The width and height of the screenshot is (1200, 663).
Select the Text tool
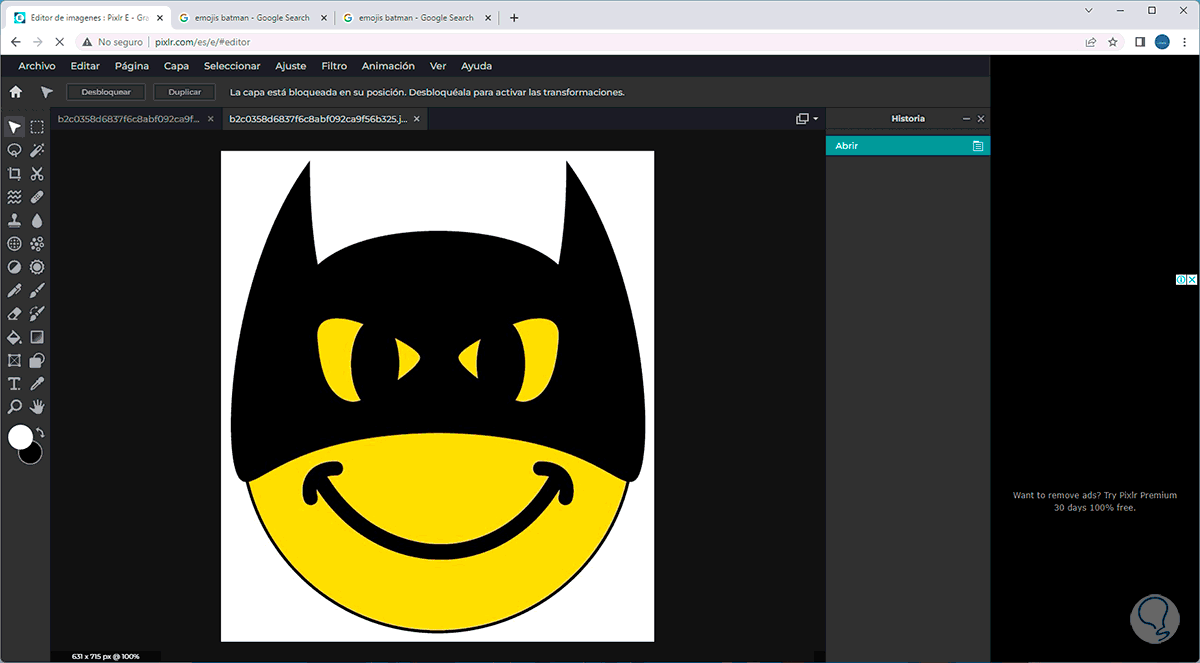14,384
